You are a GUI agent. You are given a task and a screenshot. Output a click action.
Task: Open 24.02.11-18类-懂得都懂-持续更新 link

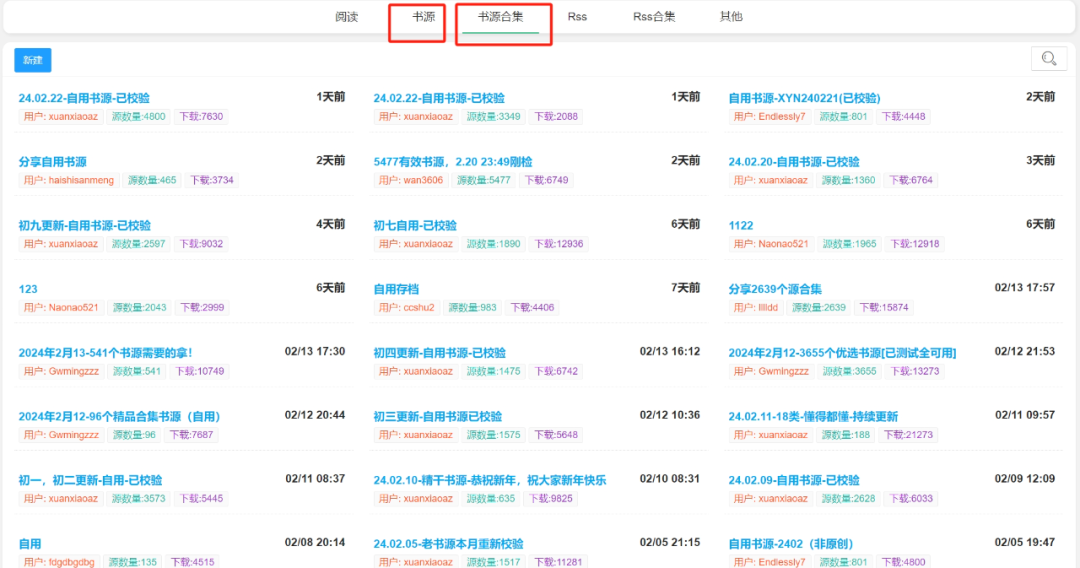click(x=813, y=416)
